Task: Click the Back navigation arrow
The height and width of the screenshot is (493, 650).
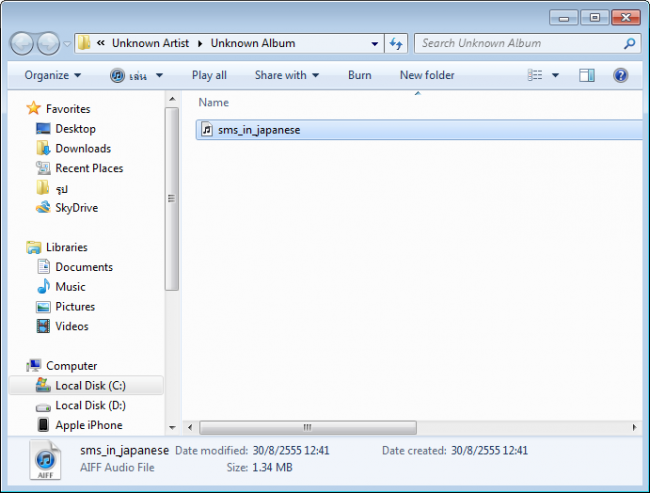Action: [22, 43]
